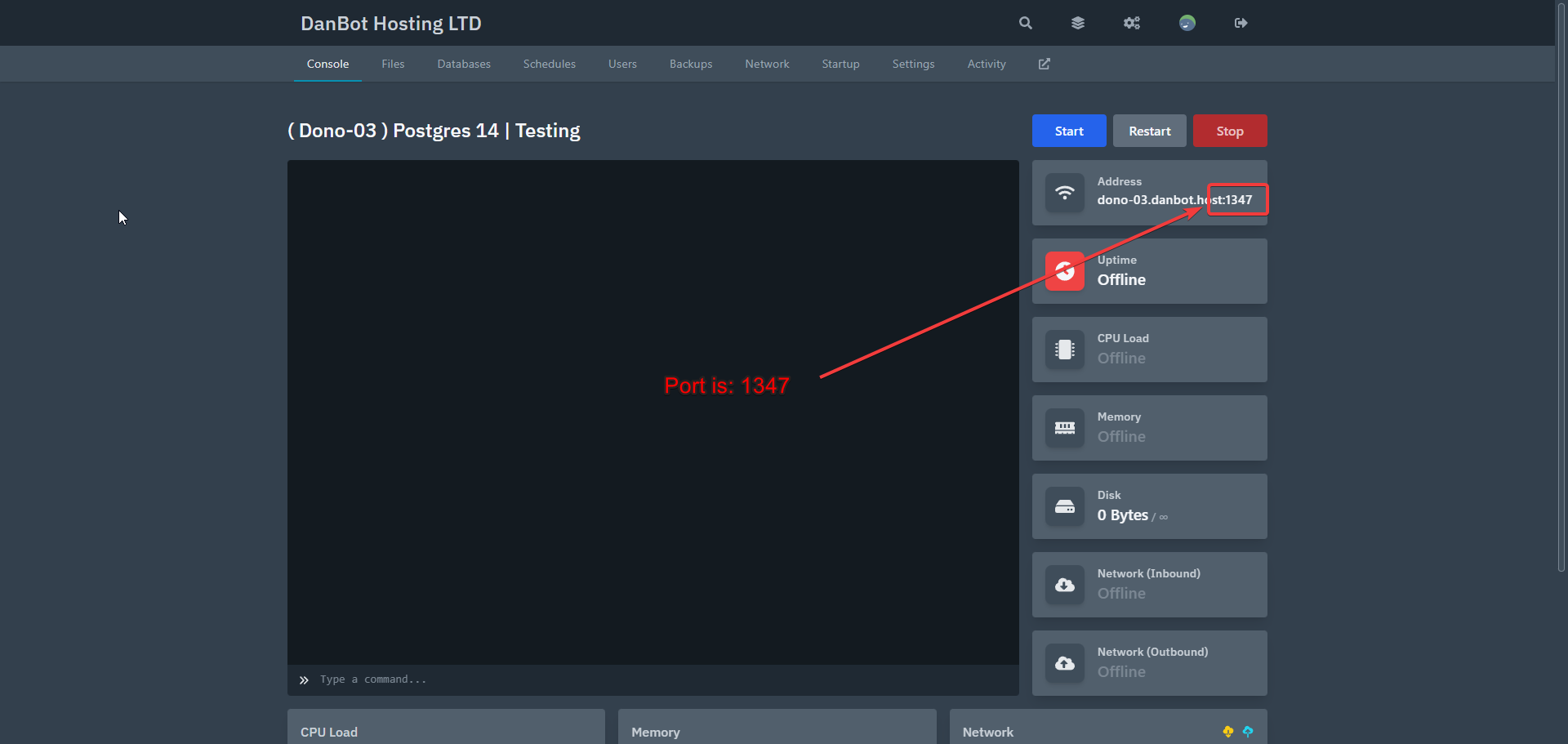This screenshot has height=744, width=1568.
Task: Click the sign out icon
Action: click(1241, 23)
